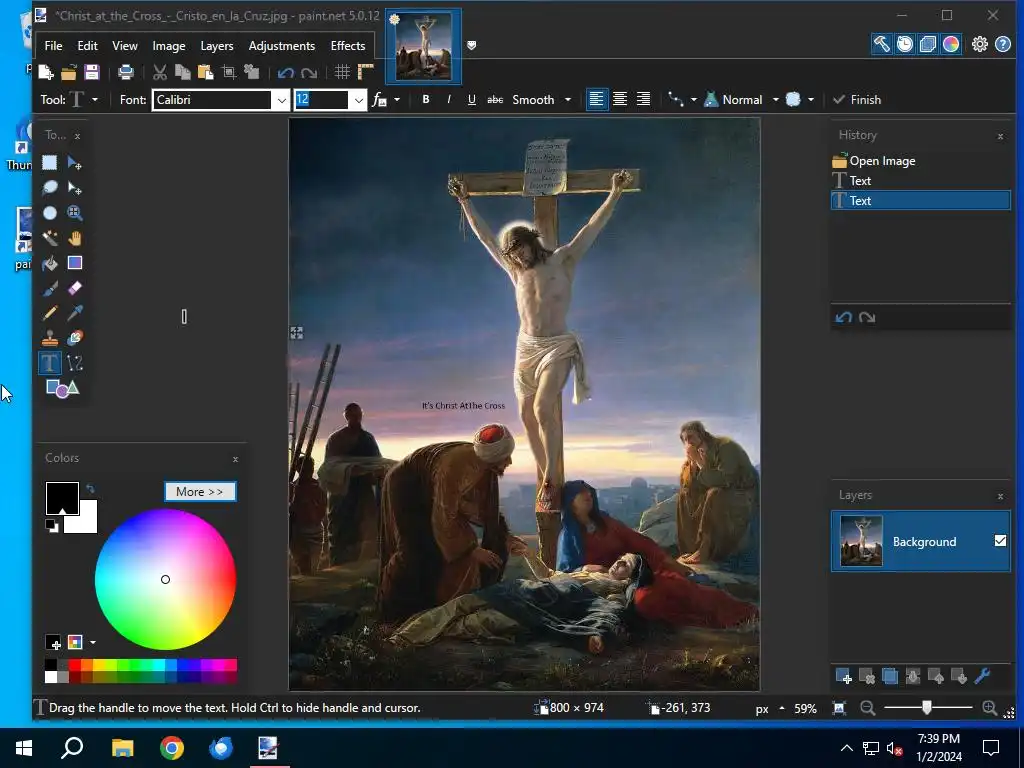This screenshot has width=1024, height=768.
Task: Select the Shapes tool
Action: [62, 389]
